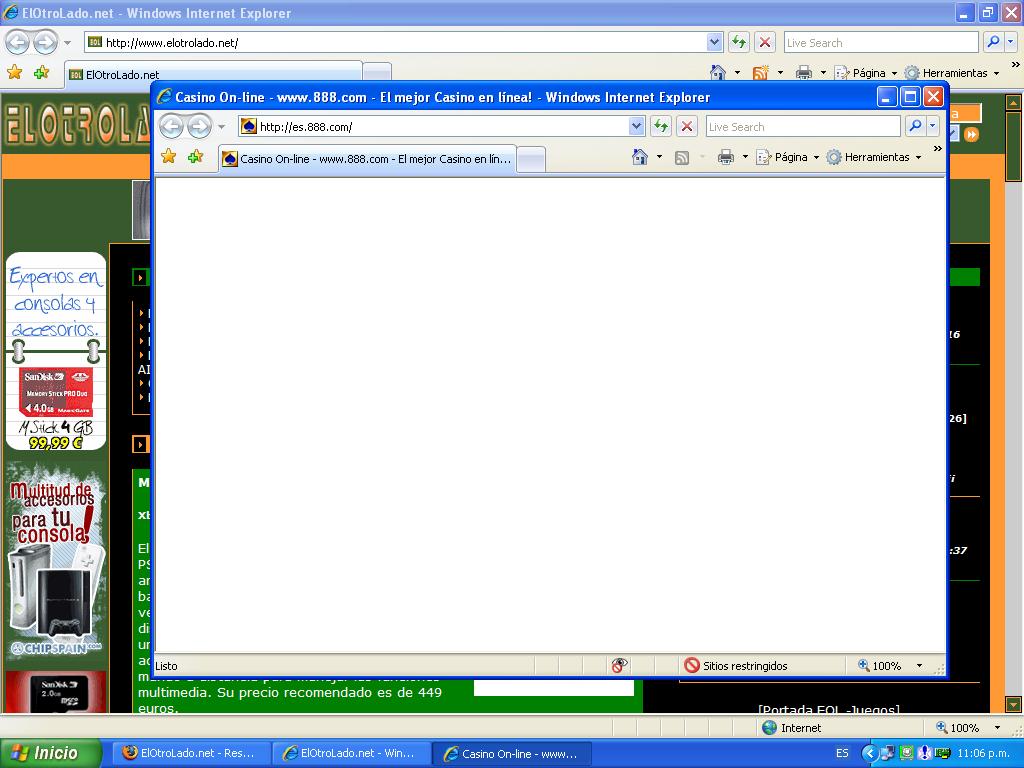Open a new blank tab in Casino window
The image size is (1024, 768).
tap(531, 159)
